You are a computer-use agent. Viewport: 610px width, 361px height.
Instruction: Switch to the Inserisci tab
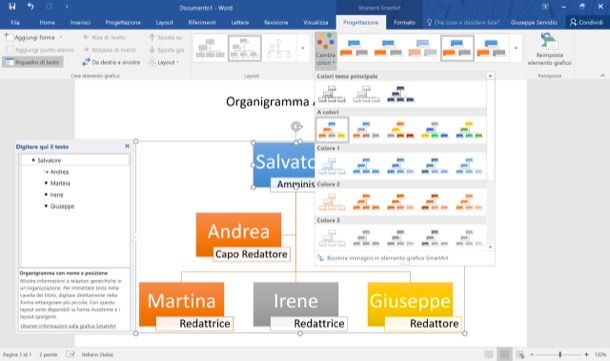click(81, 23)
